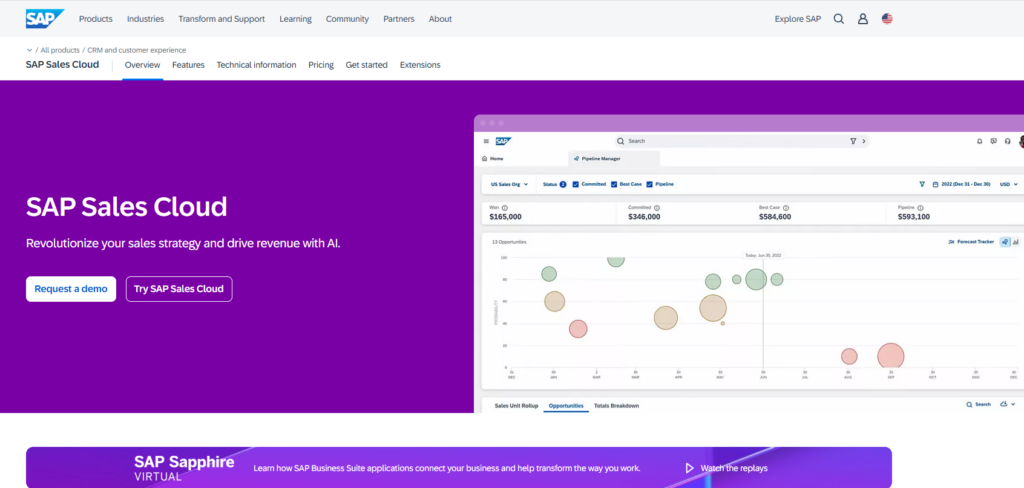
Task: Open site search via the header magnifier icon
Action: pyautogui.click(x=839, y=19)
